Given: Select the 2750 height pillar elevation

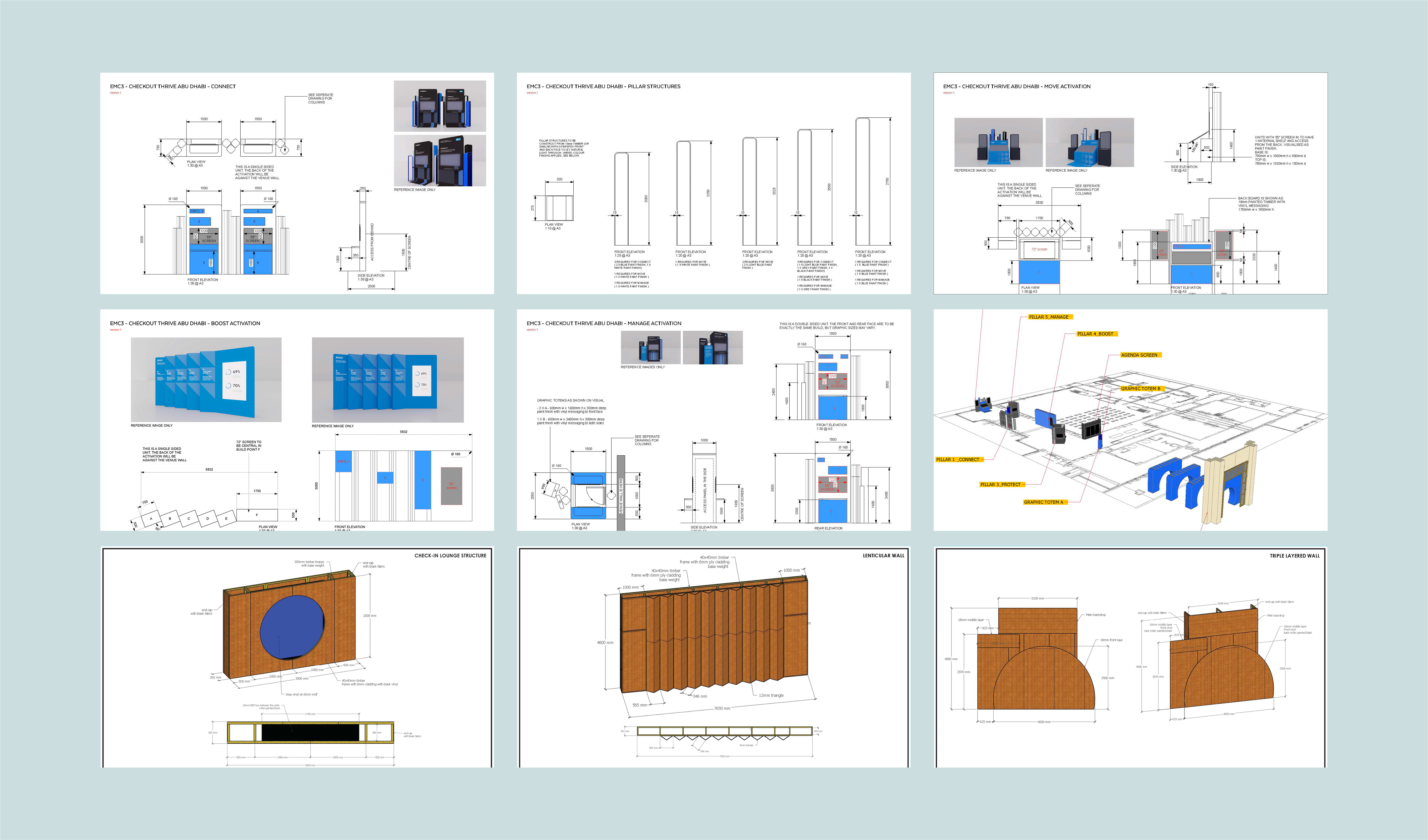Looking at the screenshot, I should tap(863, 181).
